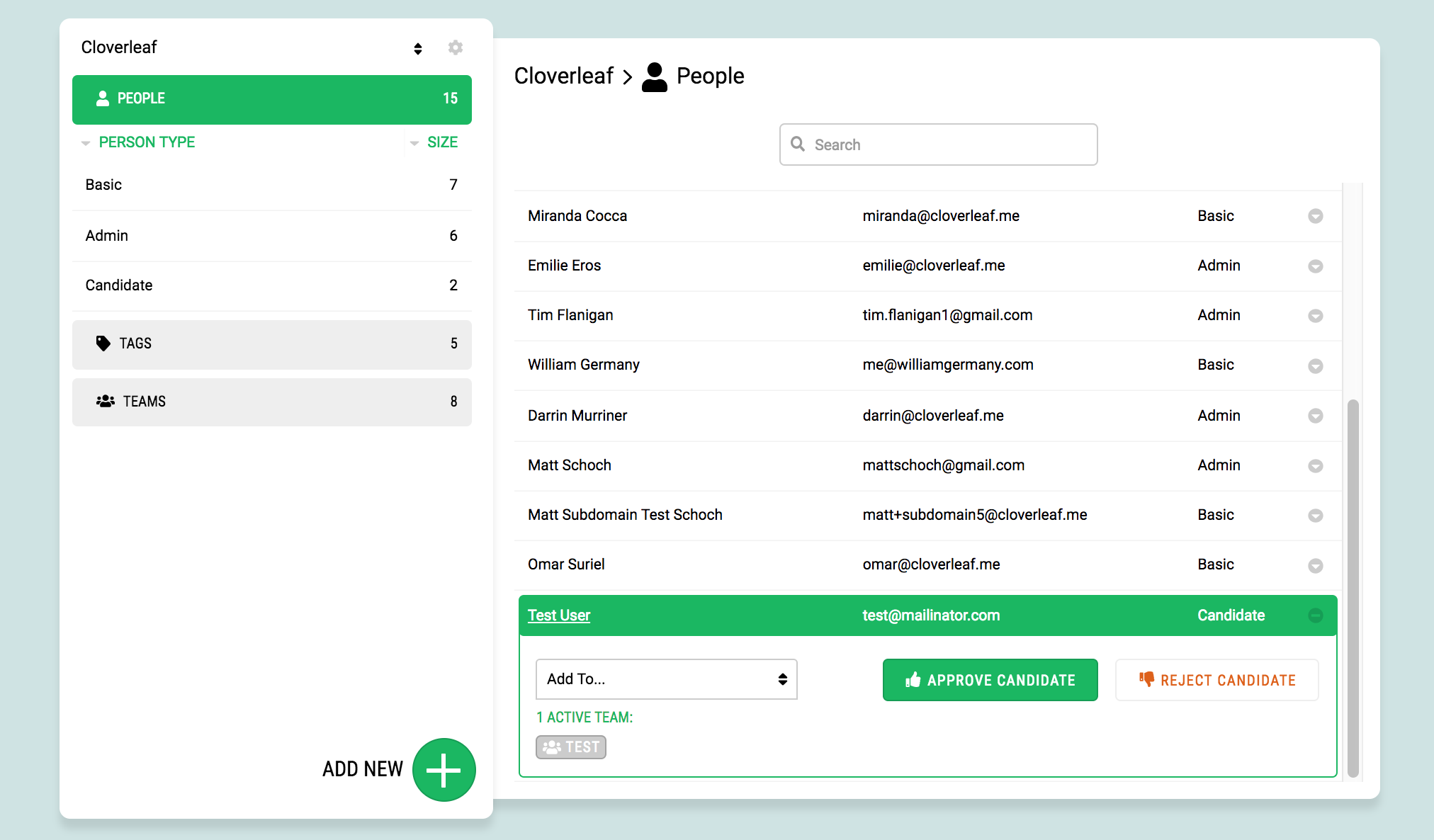Sort by SIZE column header
This screenshot has height=840, width=1434.
click(x=443, y=142)
